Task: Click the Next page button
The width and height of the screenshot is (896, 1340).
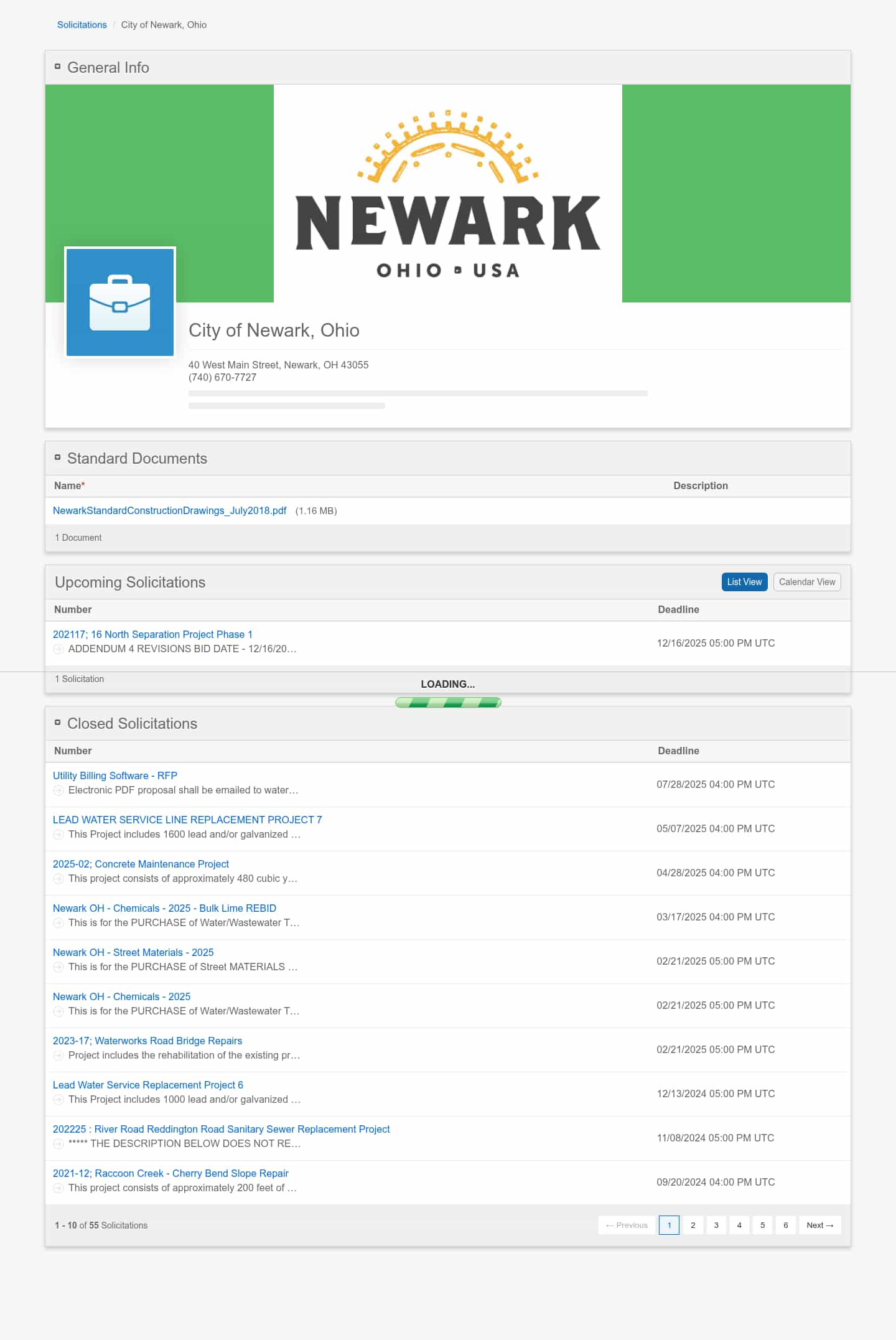Action: [x=820, y=1225]
